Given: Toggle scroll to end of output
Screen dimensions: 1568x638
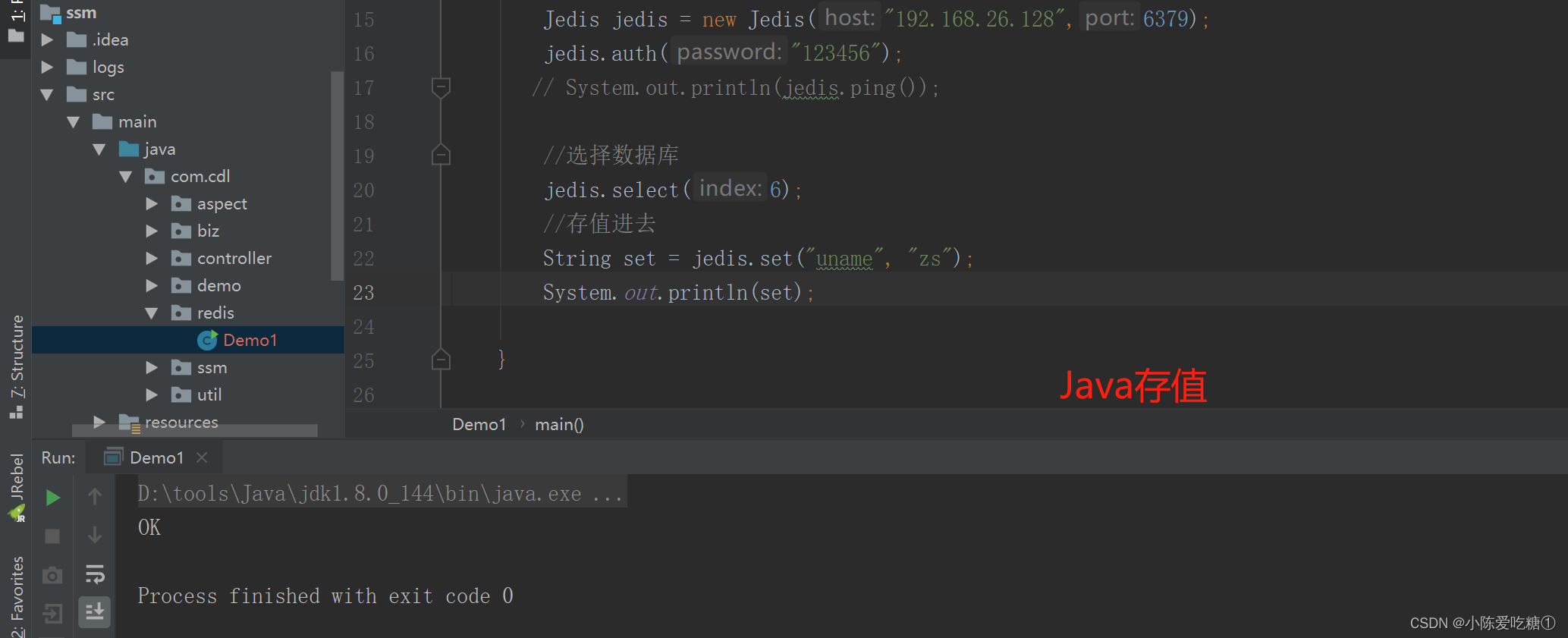Looking at the screenshot, I should click(x=95, y=611).
